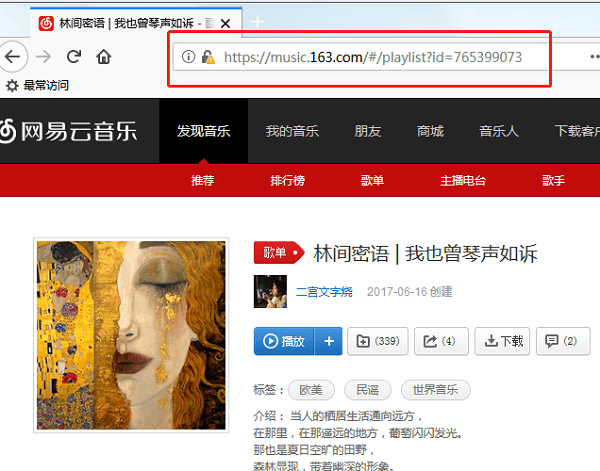Reload the page with refresh icon
The image size is (600, 471).
[x=74, y=57]
